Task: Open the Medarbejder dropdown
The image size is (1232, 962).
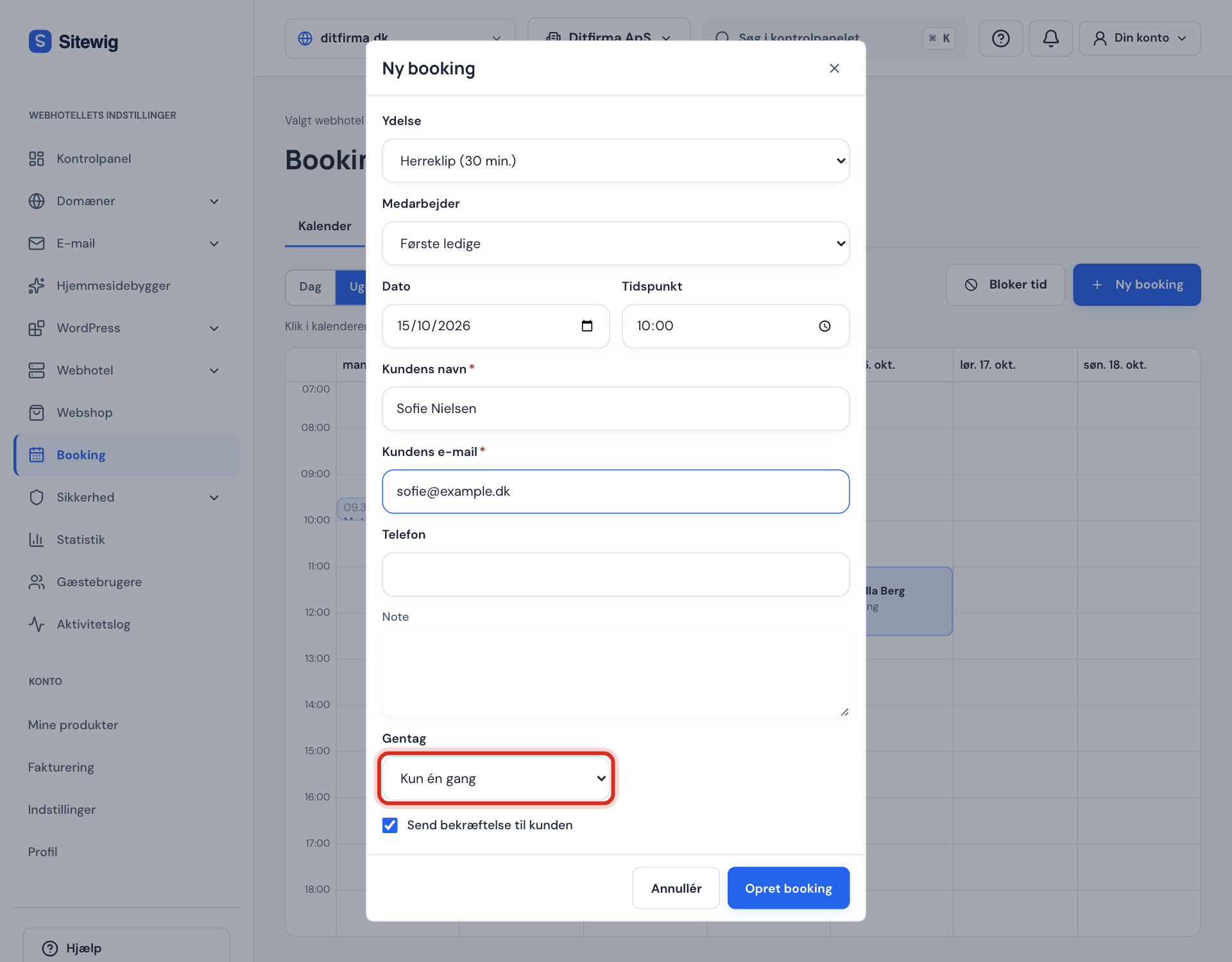Action: (615, 243)
